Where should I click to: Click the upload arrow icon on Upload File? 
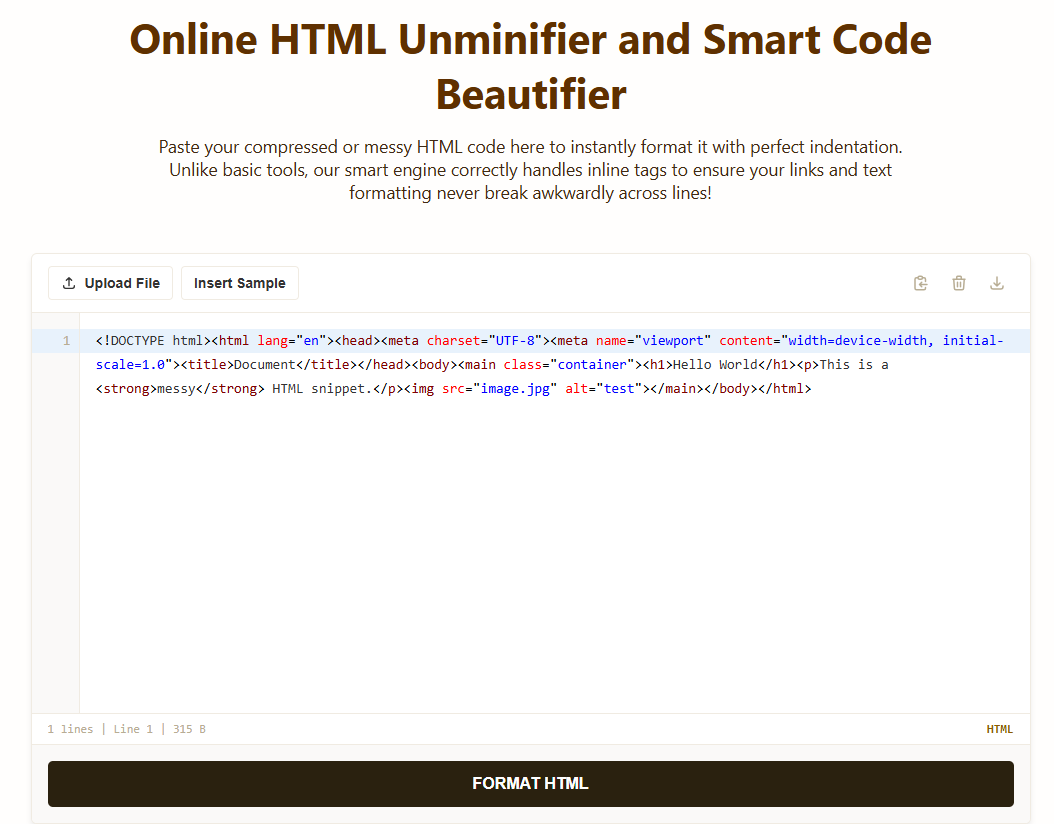pyautogui.click(x=69, y=282)
